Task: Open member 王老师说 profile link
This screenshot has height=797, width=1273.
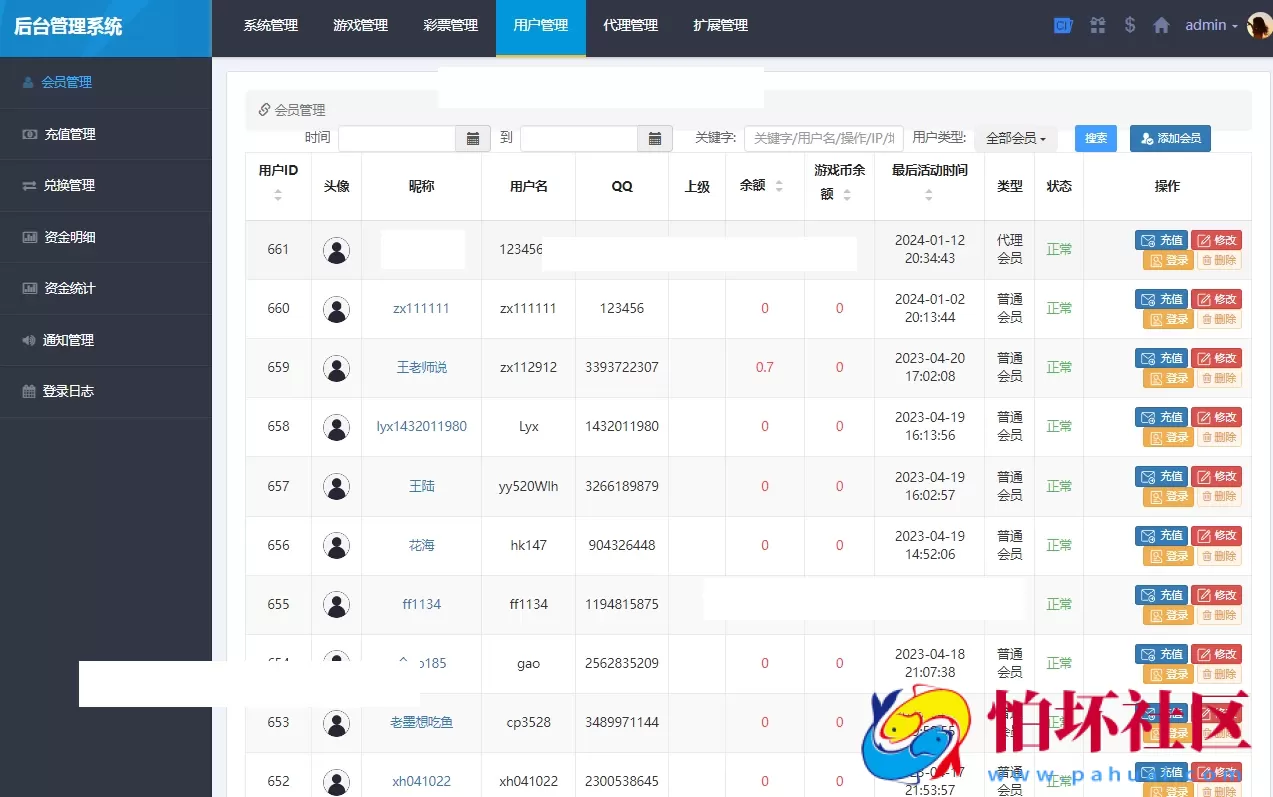Action: [421, 367]
